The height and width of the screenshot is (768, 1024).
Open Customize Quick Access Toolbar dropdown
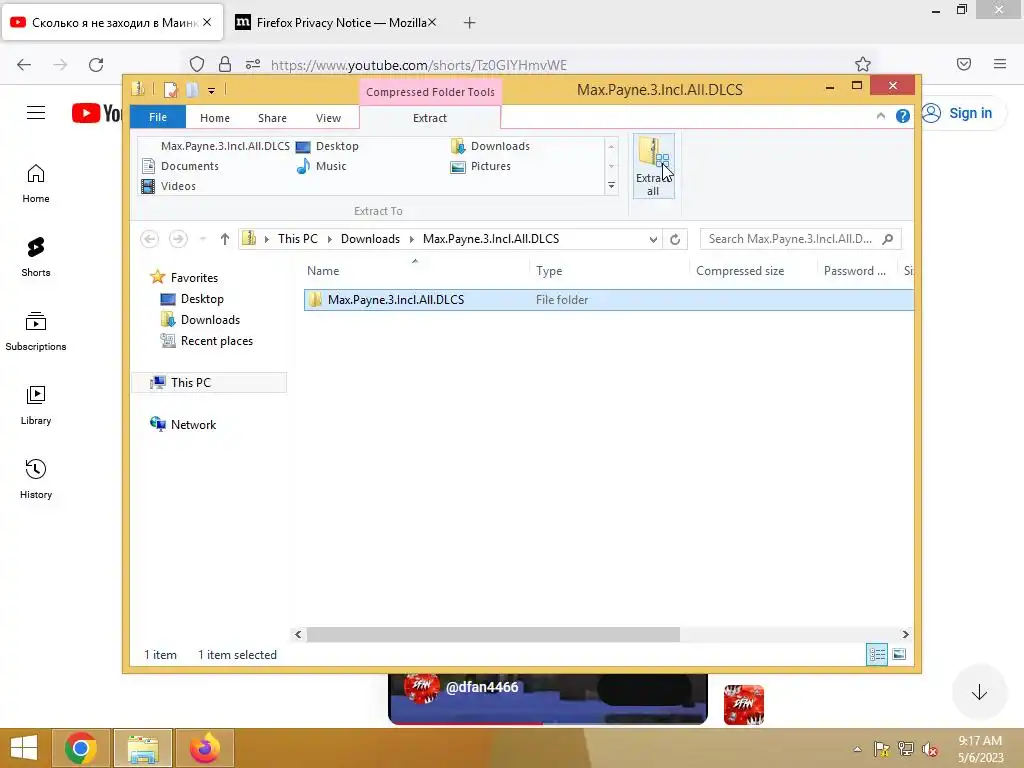click(212, 91)
